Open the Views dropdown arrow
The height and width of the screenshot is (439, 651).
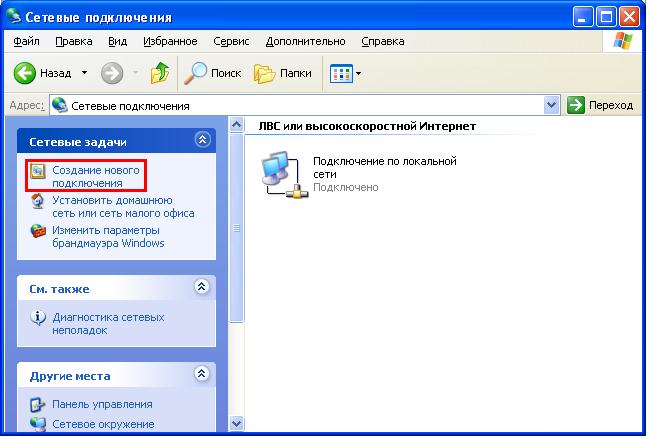(x=358, y=74)
